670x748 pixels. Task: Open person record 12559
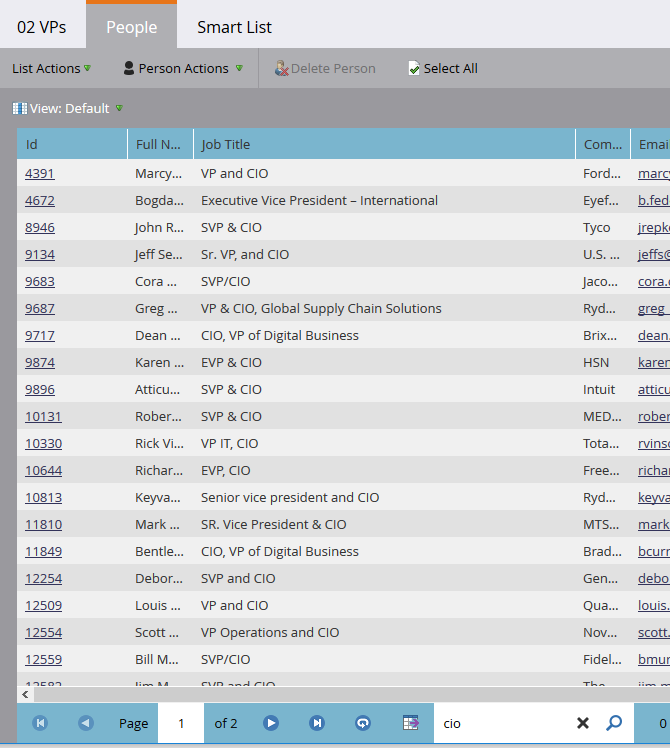point(43,659)
